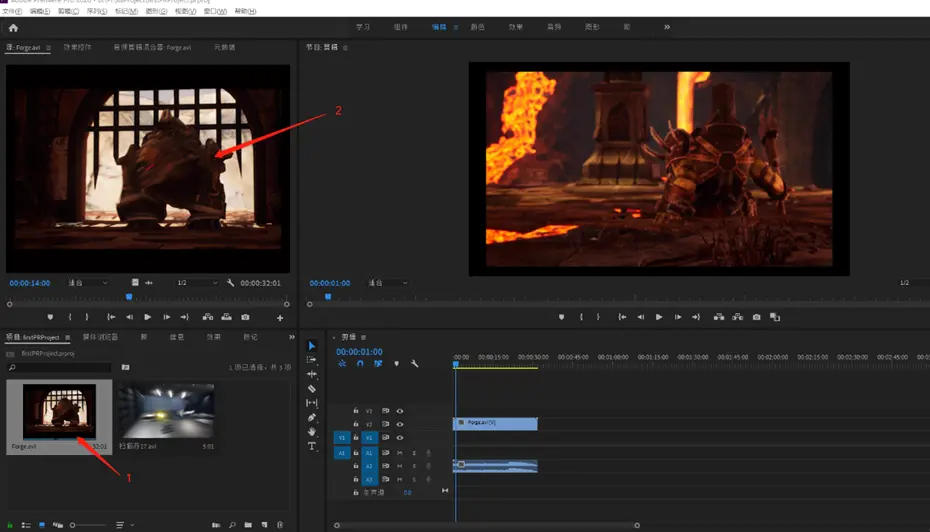Open Program monitor zoom level dropdown
The width and height of the screenshot is (930, 532).
click(x=389, y=283)
